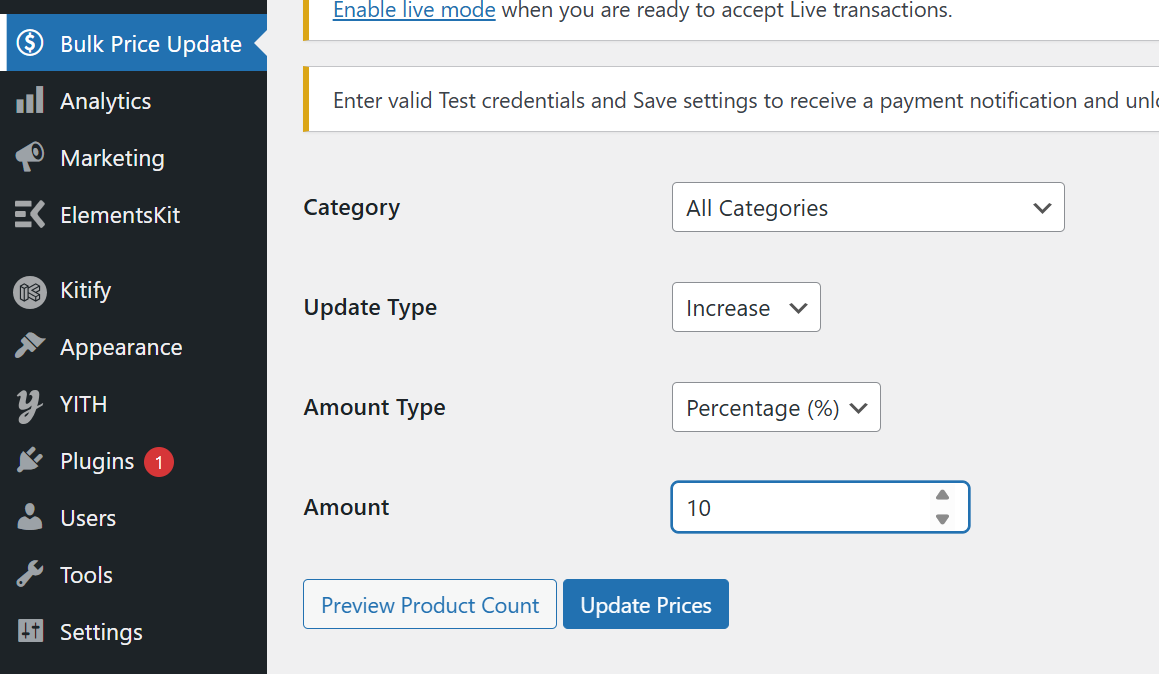Click the ElementsKit logo icon
Screen dimensions: 1159x674
click(x=30, y=215)
